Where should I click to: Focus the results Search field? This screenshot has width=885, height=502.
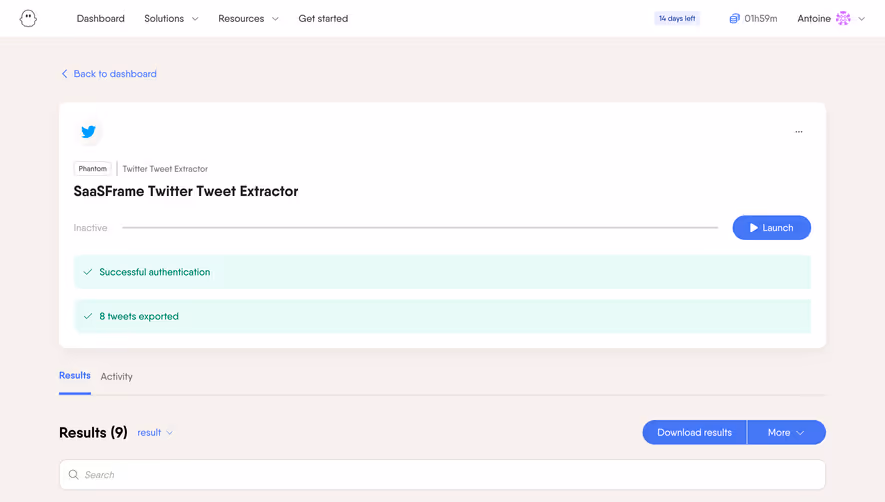point(442,474)
